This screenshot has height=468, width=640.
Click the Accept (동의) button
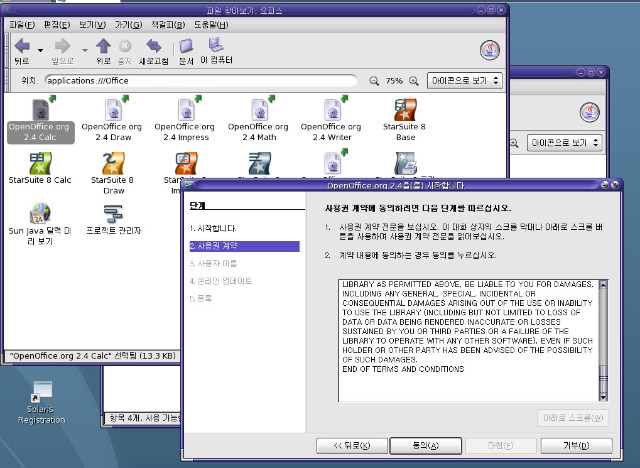[426, 446]
